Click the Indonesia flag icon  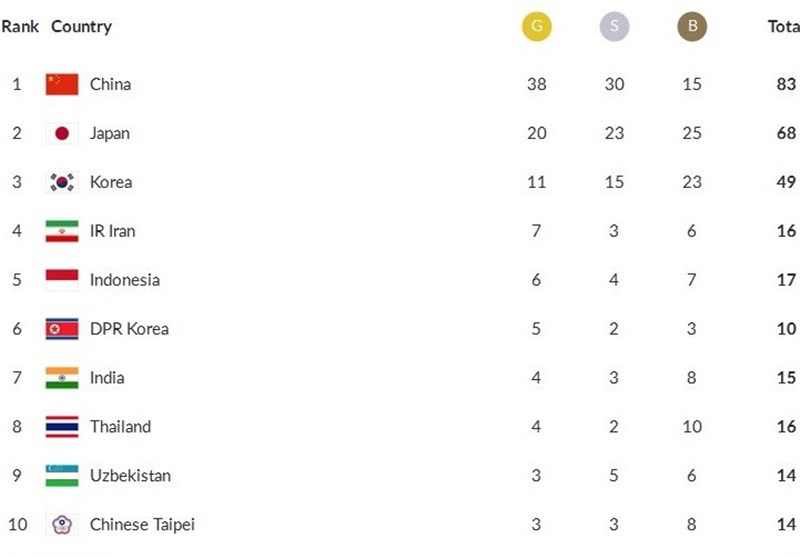[x=62, y=280]
